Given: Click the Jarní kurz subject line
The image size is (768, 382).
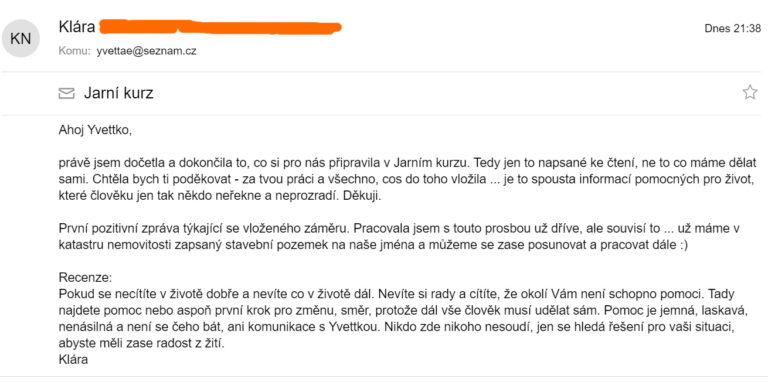Looking at the screenshot, I should coord(119,93).
